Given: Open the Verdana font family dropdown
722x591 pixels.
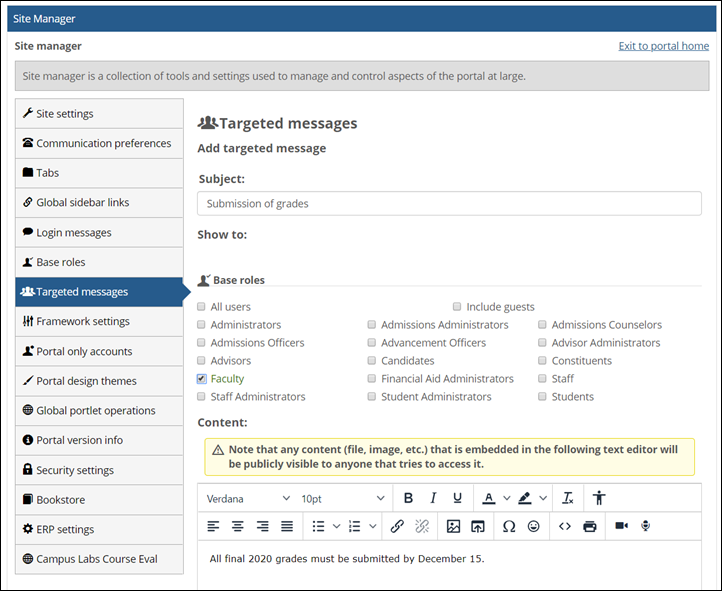Looking at the screenshot, I should click(x=248, y=498).
